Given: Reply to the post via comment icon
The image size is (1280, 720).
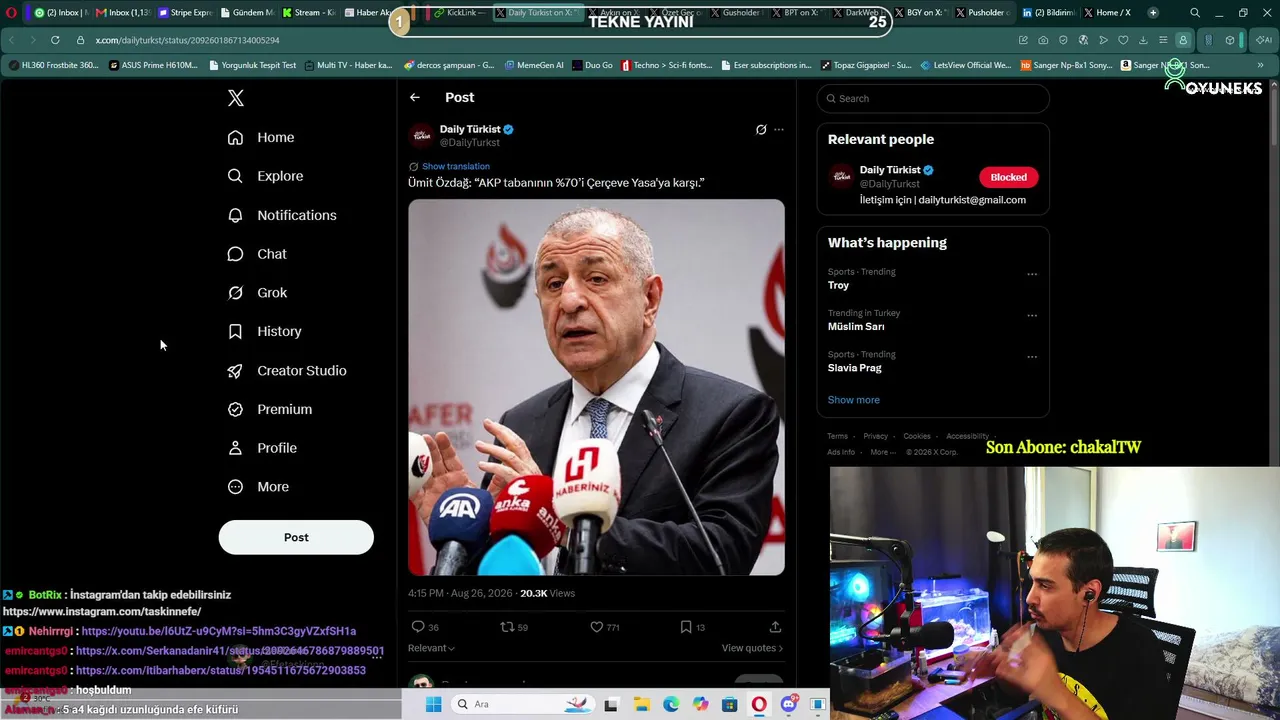Looking at the screenshot, I should (418, 627).
